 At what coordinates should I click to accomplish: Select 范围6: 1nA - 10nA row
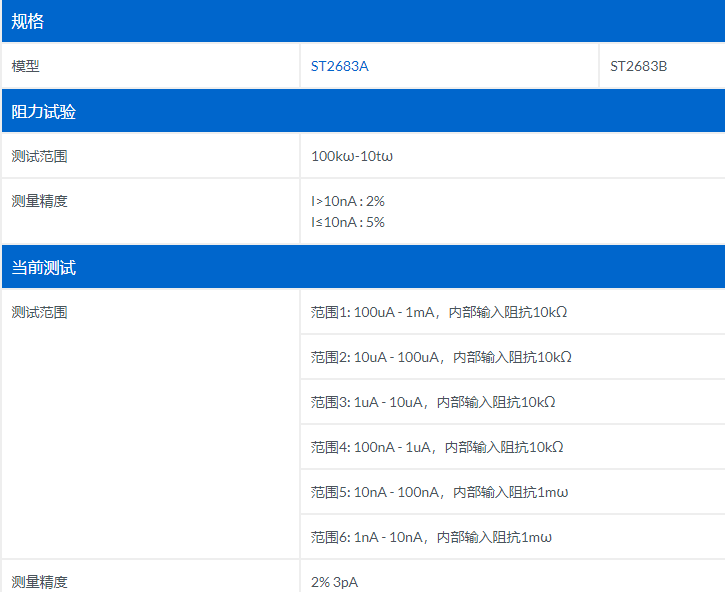pos(513,536)
